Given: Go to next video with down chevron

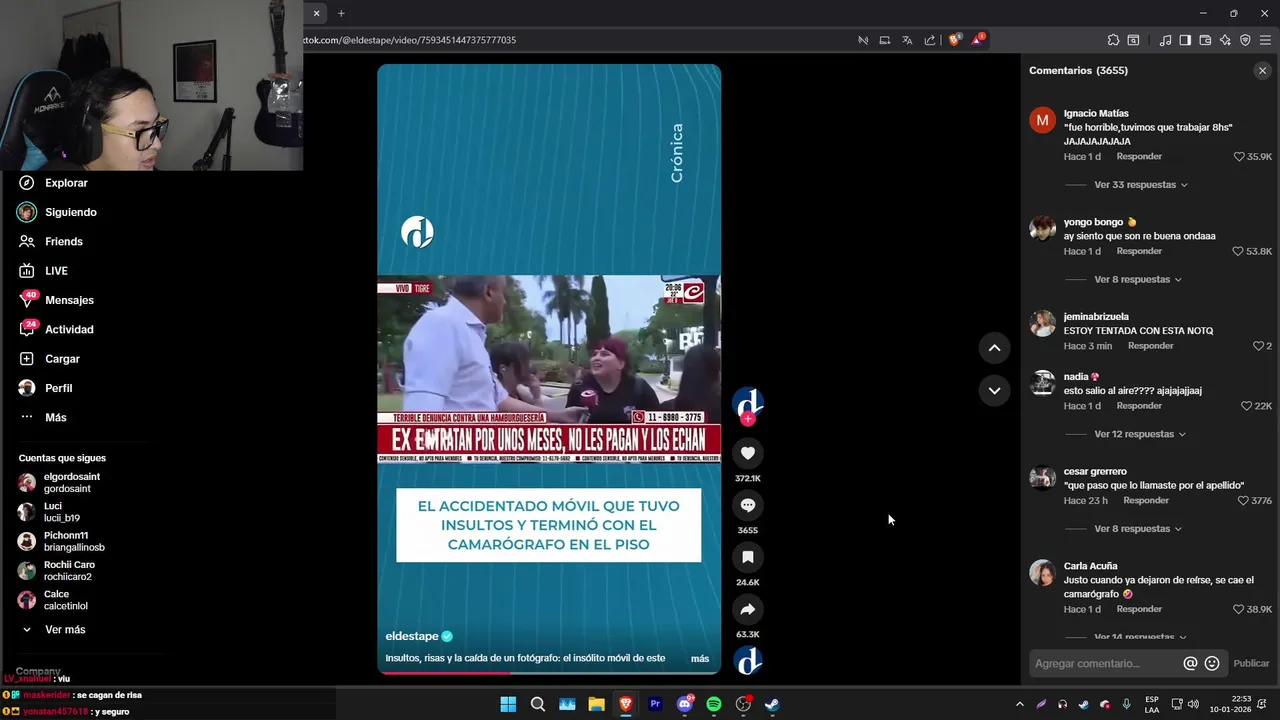Looking at the screenshot, I should 994,390.
